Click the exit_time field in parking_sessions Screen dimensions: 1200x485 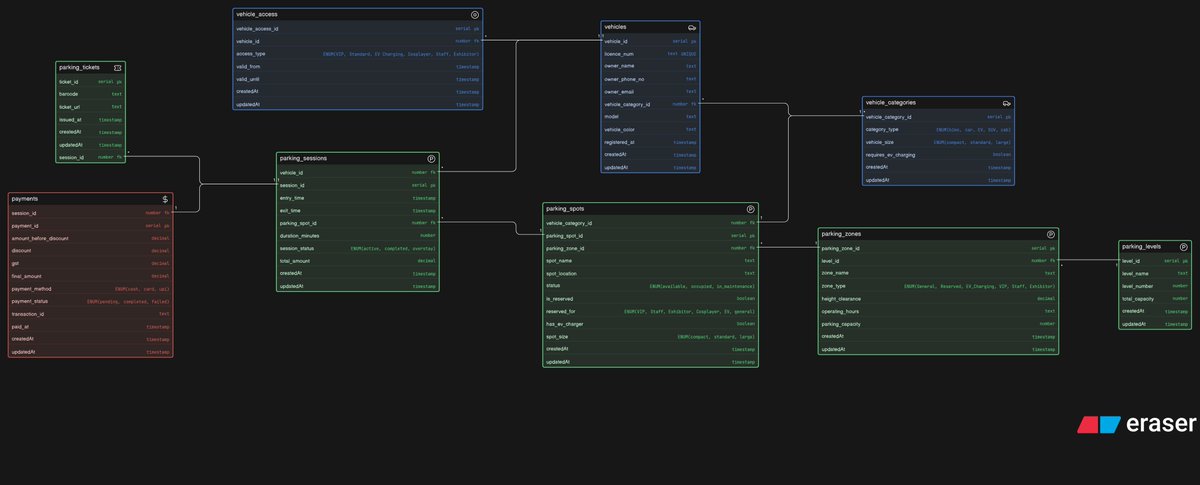click(358, 211)
